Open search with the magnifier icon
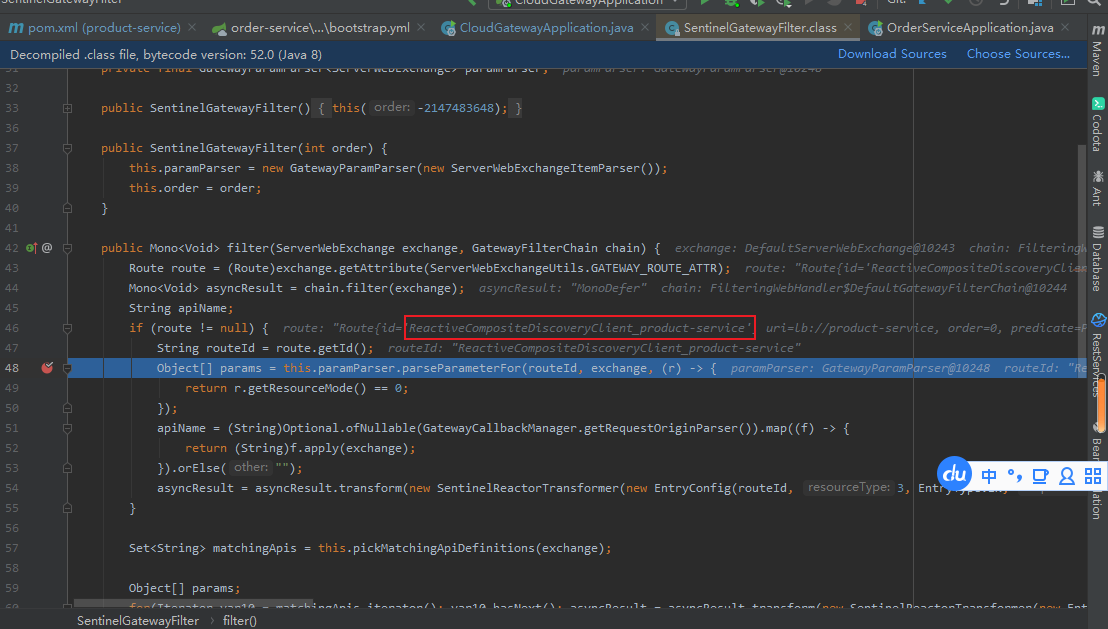The height and width of the screenshot is (629, 1108). pos(1094,4)
